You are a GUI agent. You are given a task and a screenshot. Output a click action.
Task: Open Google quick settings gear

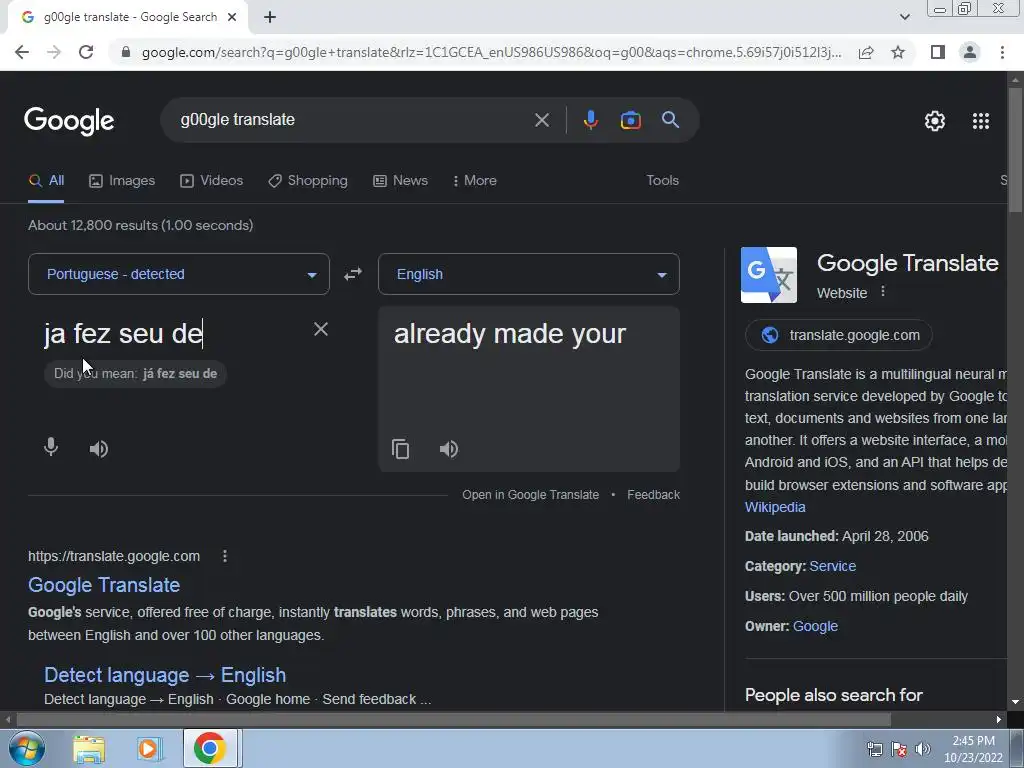click(935, 121)
